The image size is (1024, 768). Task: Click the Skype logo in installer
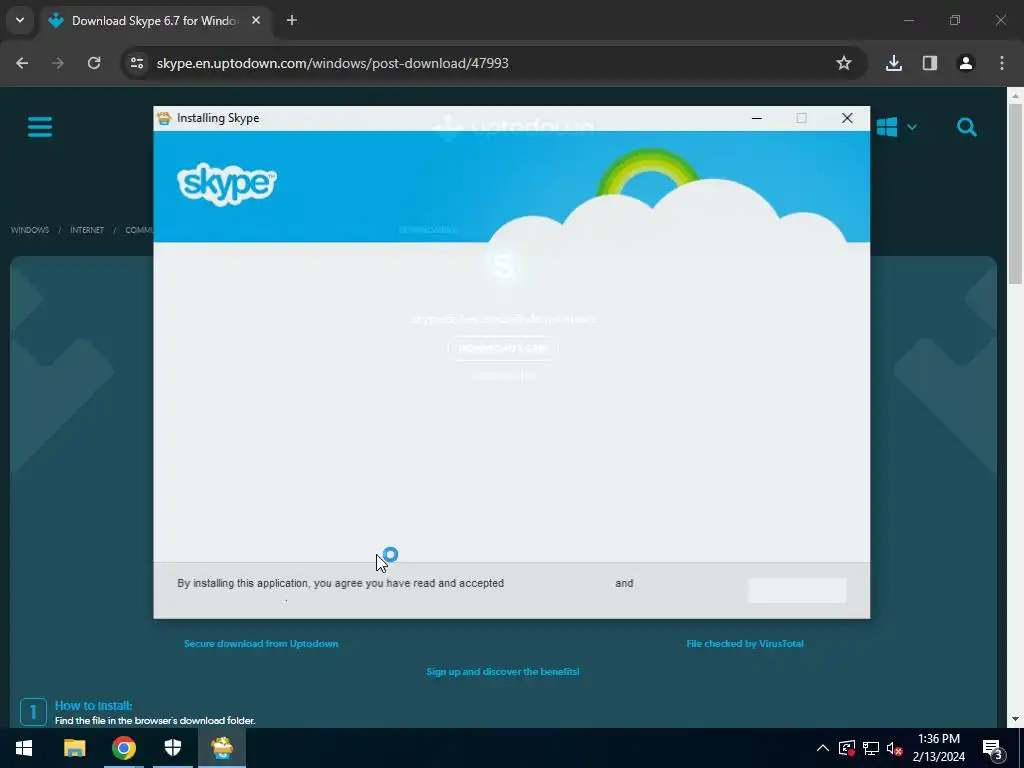tap(227, 184)
